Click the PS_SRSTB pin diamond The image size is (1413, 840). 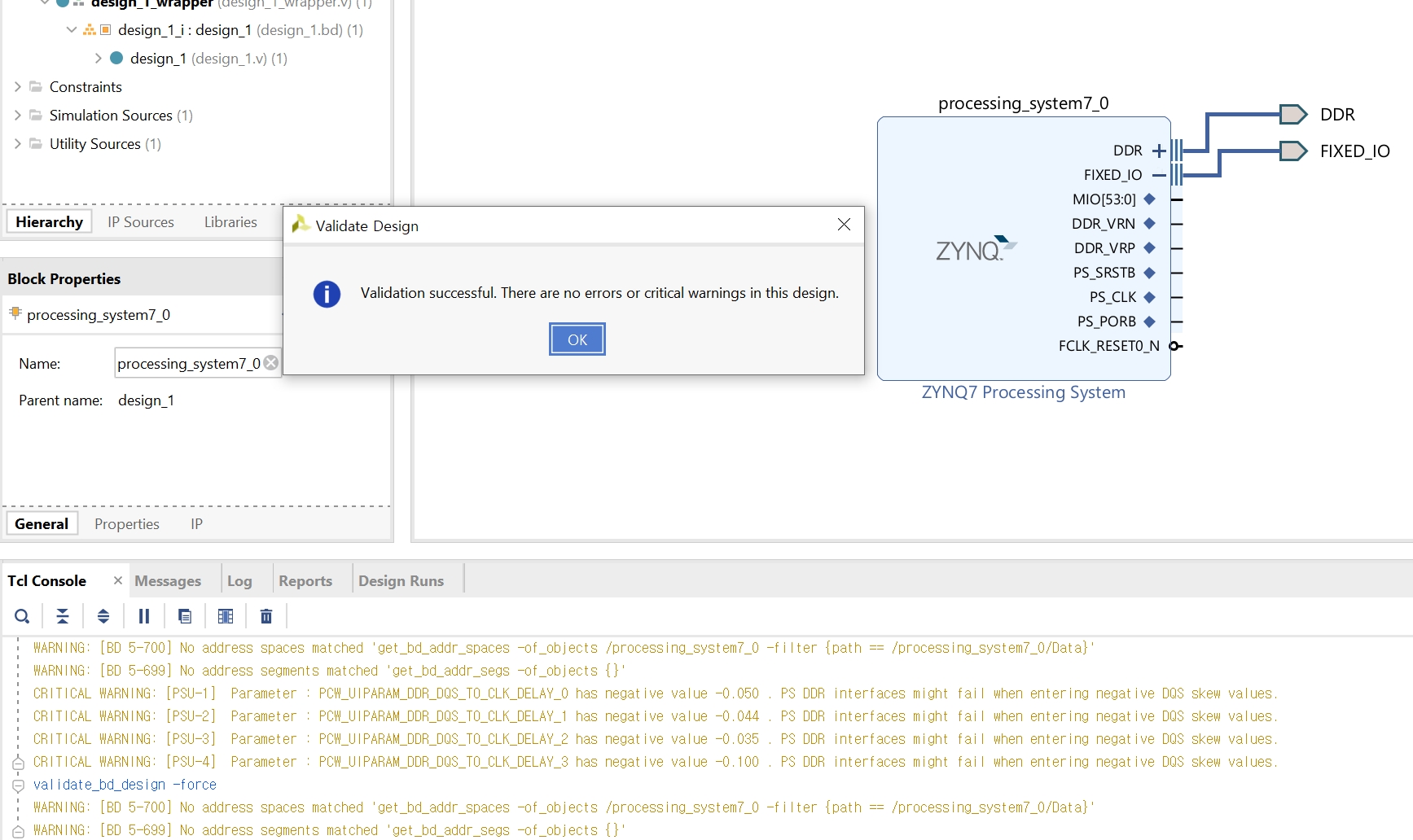1149,272
